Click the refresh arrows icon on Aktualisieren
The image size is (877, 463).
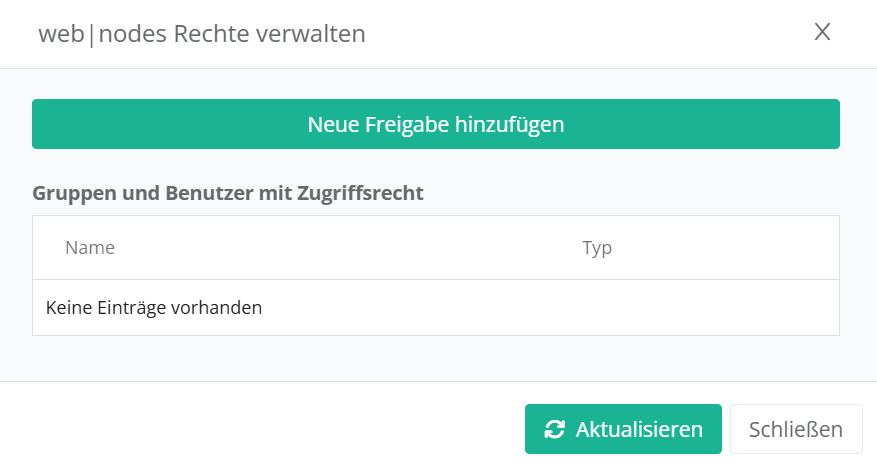[x=554, y=429]
